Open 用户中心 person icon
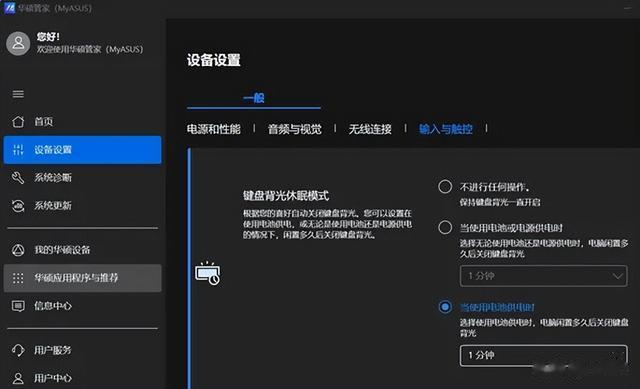The image size is (640, 389). pyautogui.click(x=18, y=378)
